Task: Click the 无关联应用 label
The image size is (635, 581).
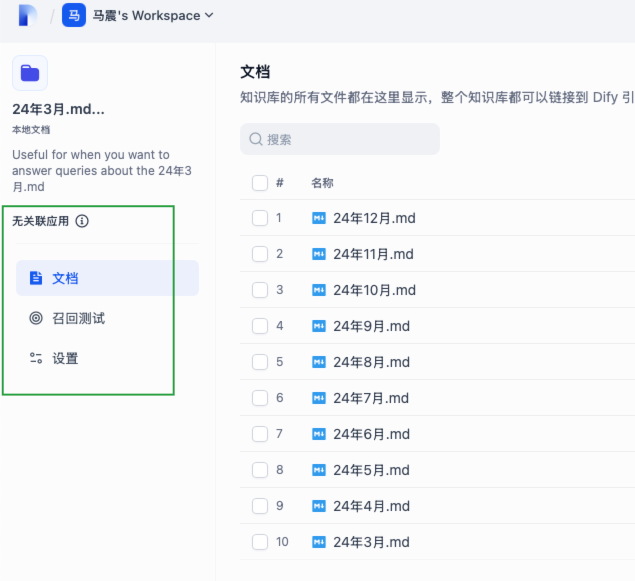Action: [x=40, y=221]
